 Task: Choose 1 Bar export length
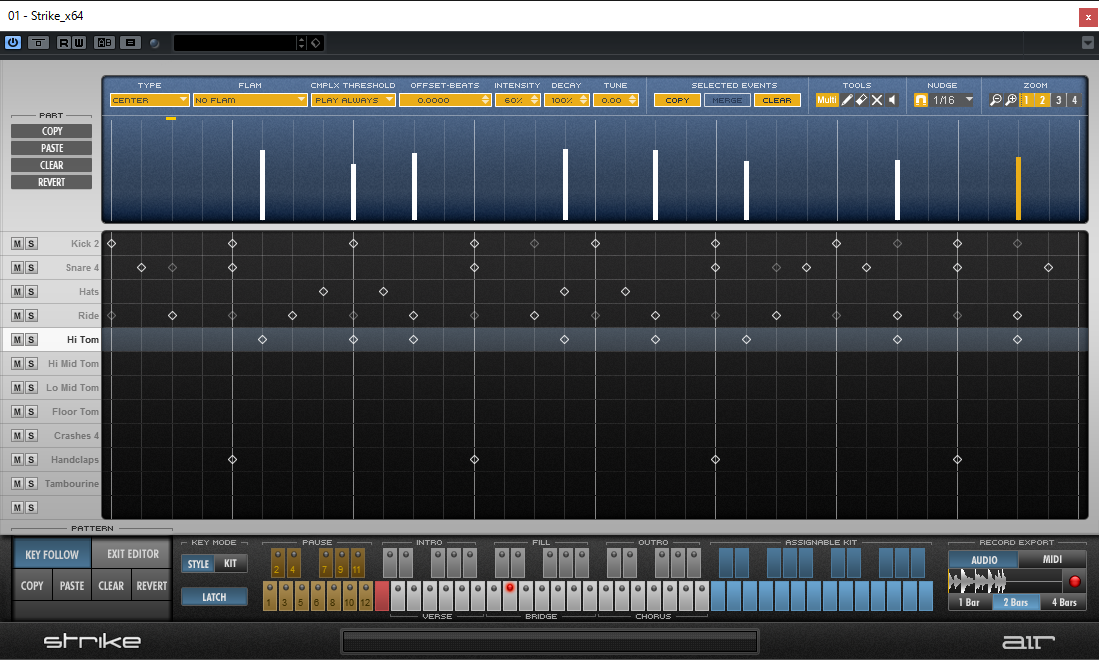[x=970, y=603]
